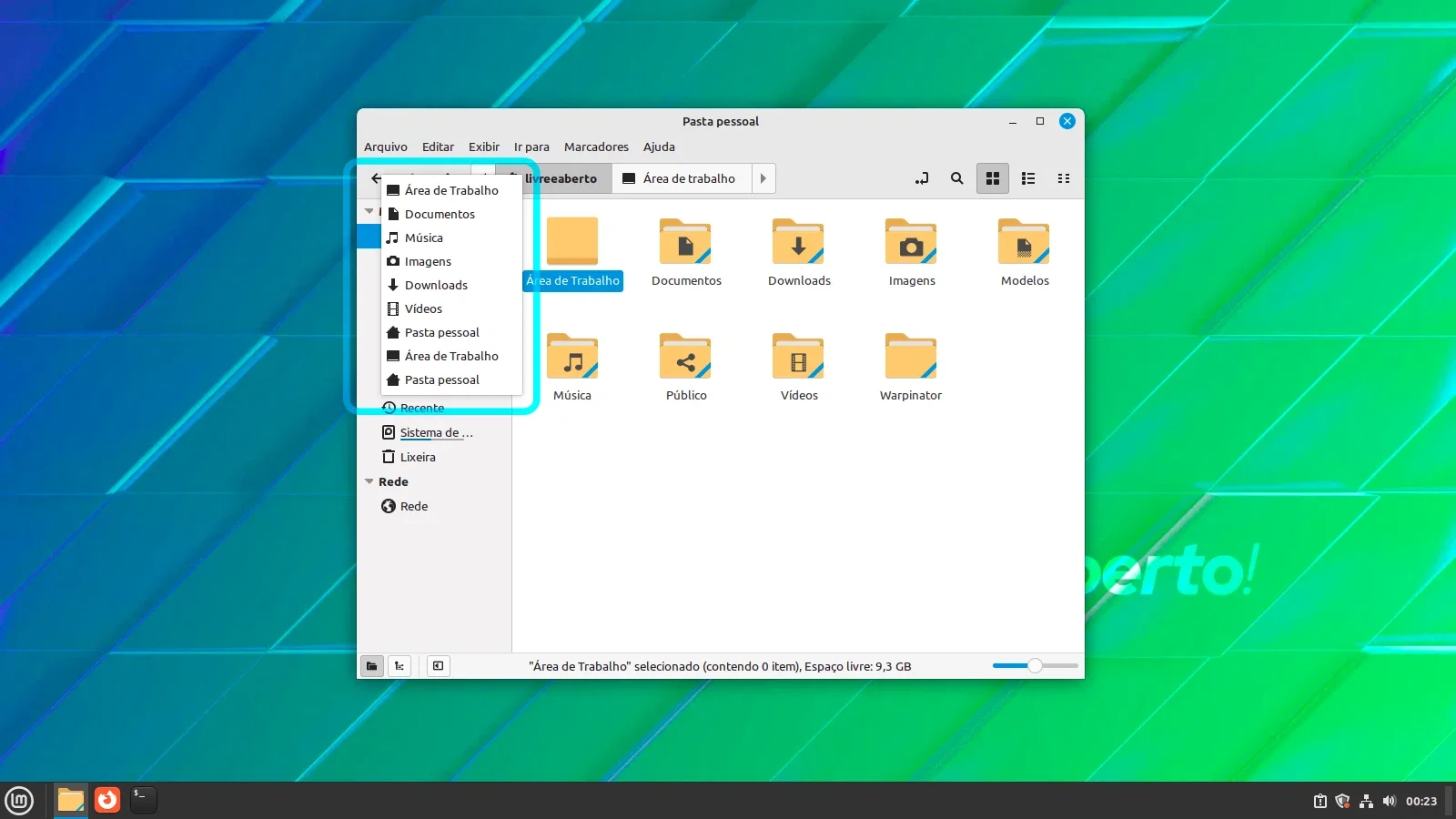Open Firefox from the taskbar

coord(107,800)
